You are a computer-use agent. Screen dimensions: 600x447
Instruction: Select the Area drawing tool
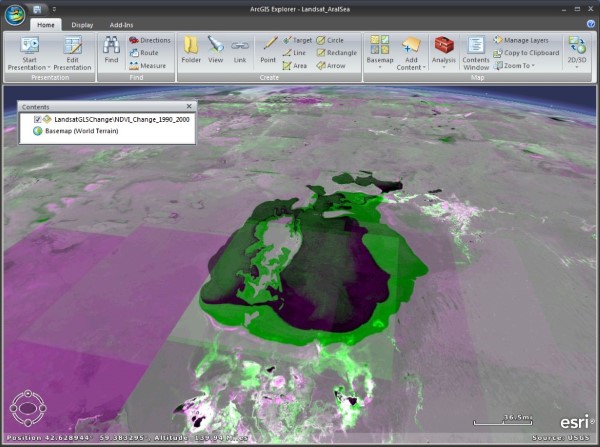(295, 66)
